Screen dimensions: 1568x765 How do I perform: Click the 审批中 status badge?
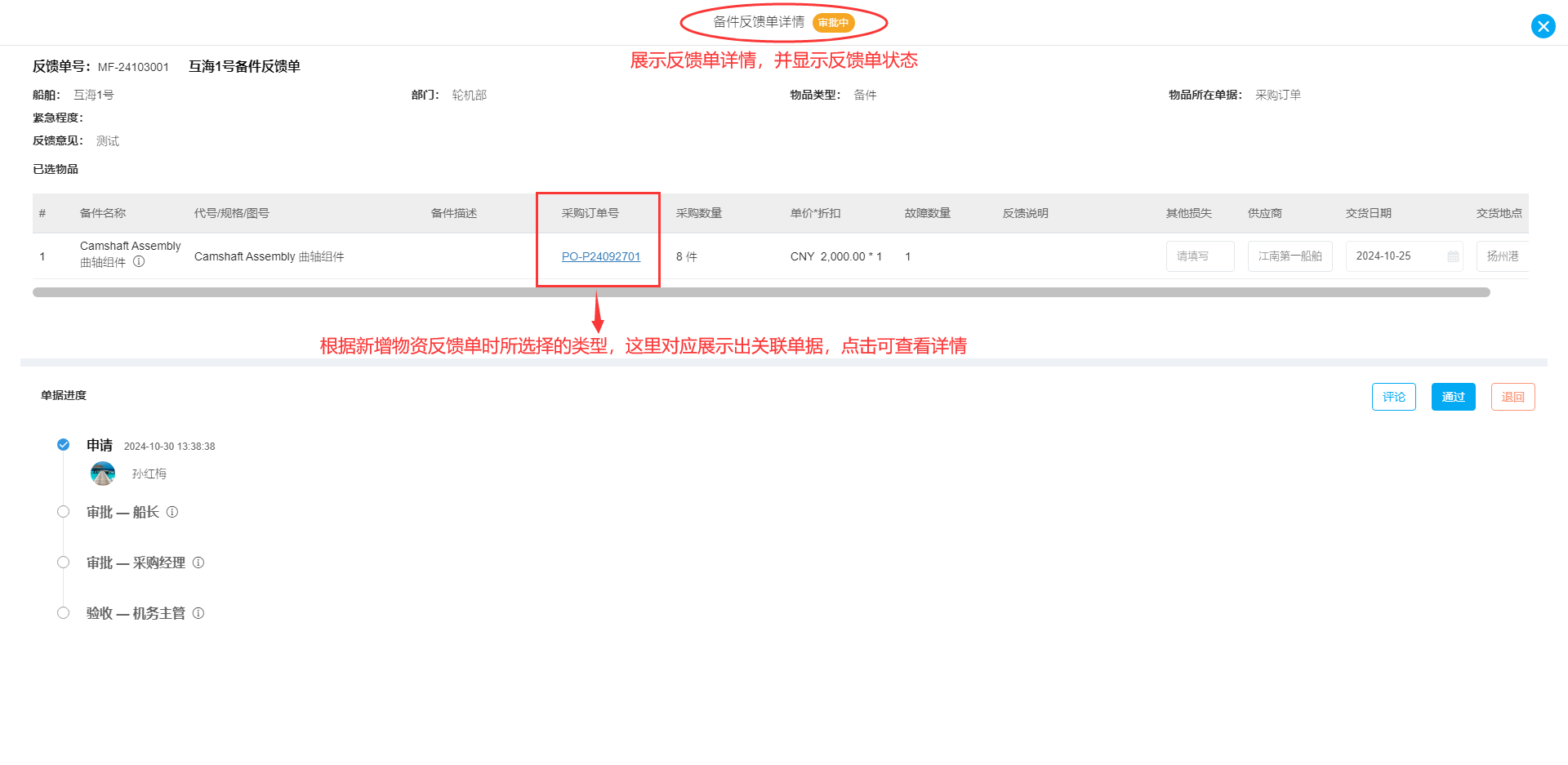(x=834, y=23)
